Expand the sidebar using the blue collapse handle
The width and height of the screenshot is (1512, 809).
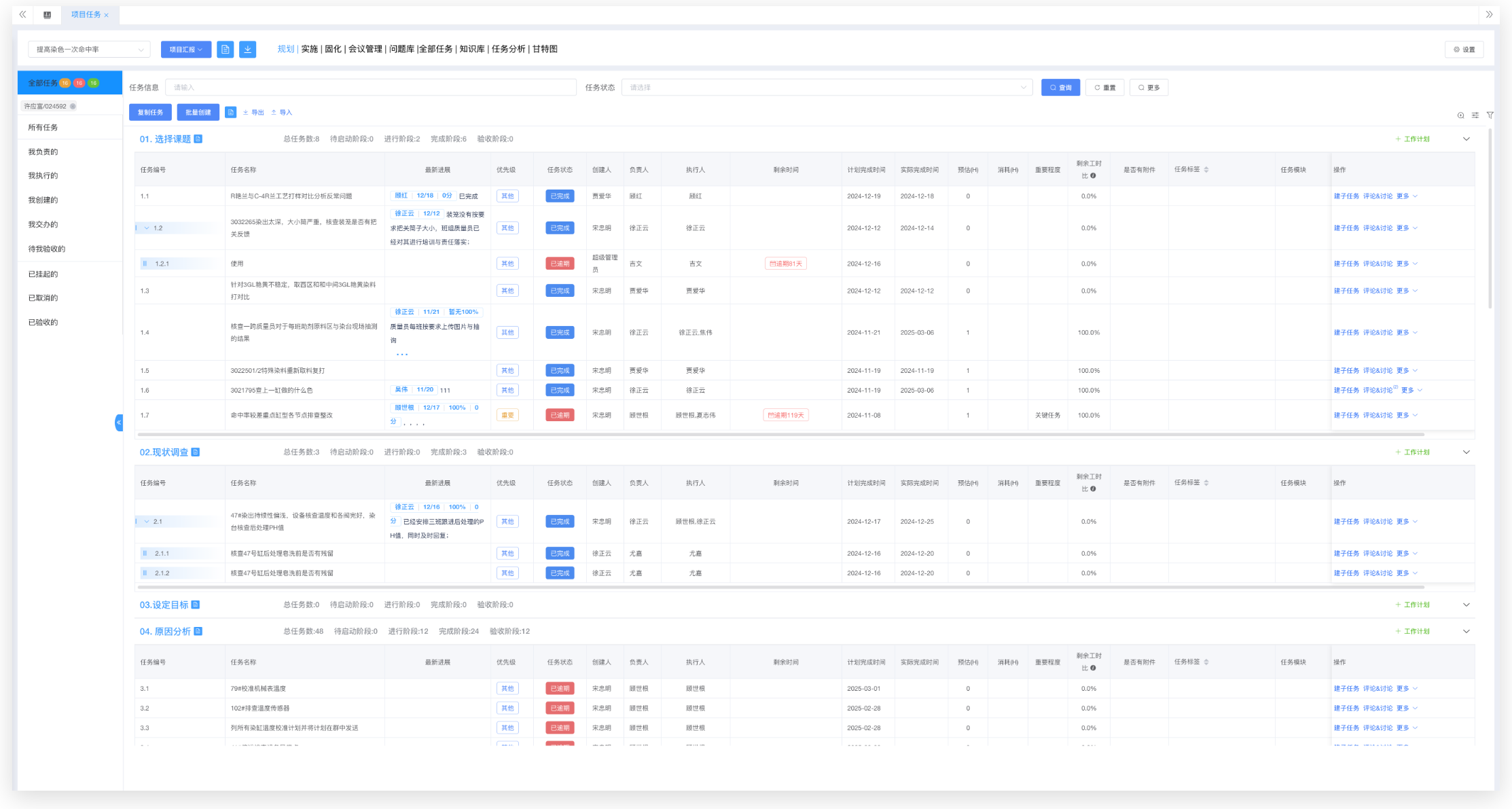119,423
